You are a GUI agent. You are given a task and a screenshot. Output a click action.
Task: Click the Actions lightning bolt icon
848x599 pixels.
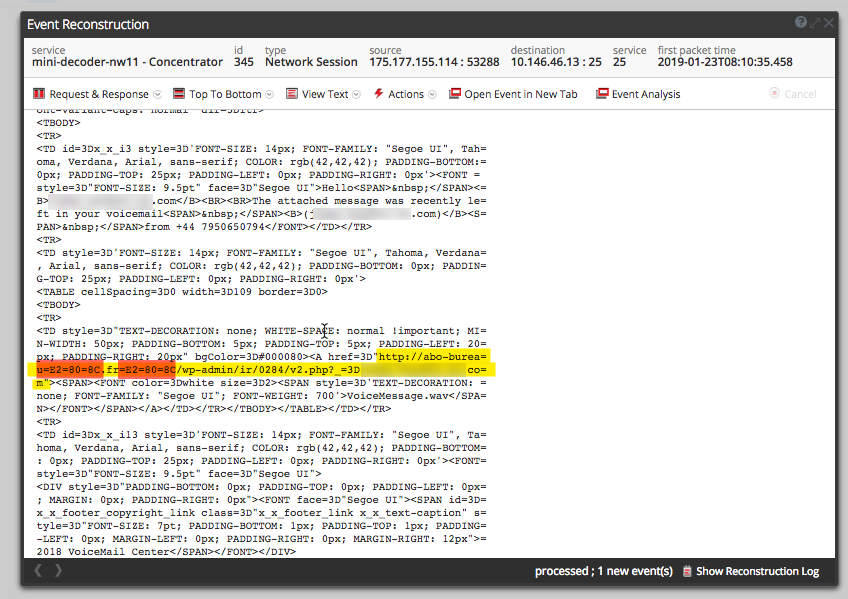pos(378,94)
